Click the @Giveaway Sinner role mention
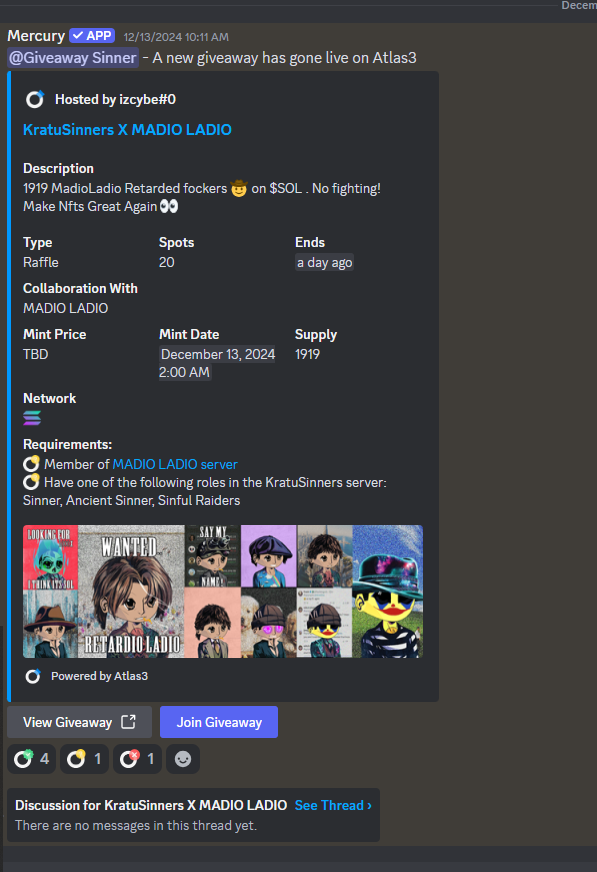Screen dimensions: 597x872 (x=73, y=58)
